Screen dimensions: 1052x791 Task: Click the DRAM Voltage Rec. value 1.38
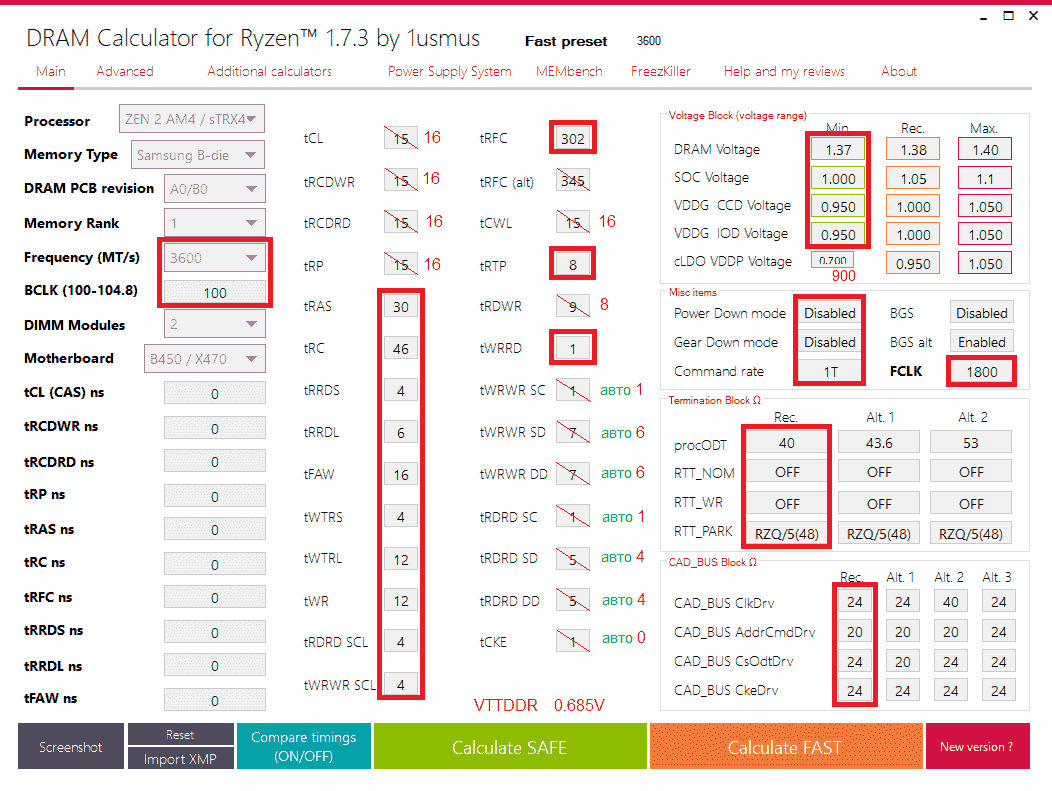coord(913,150)
